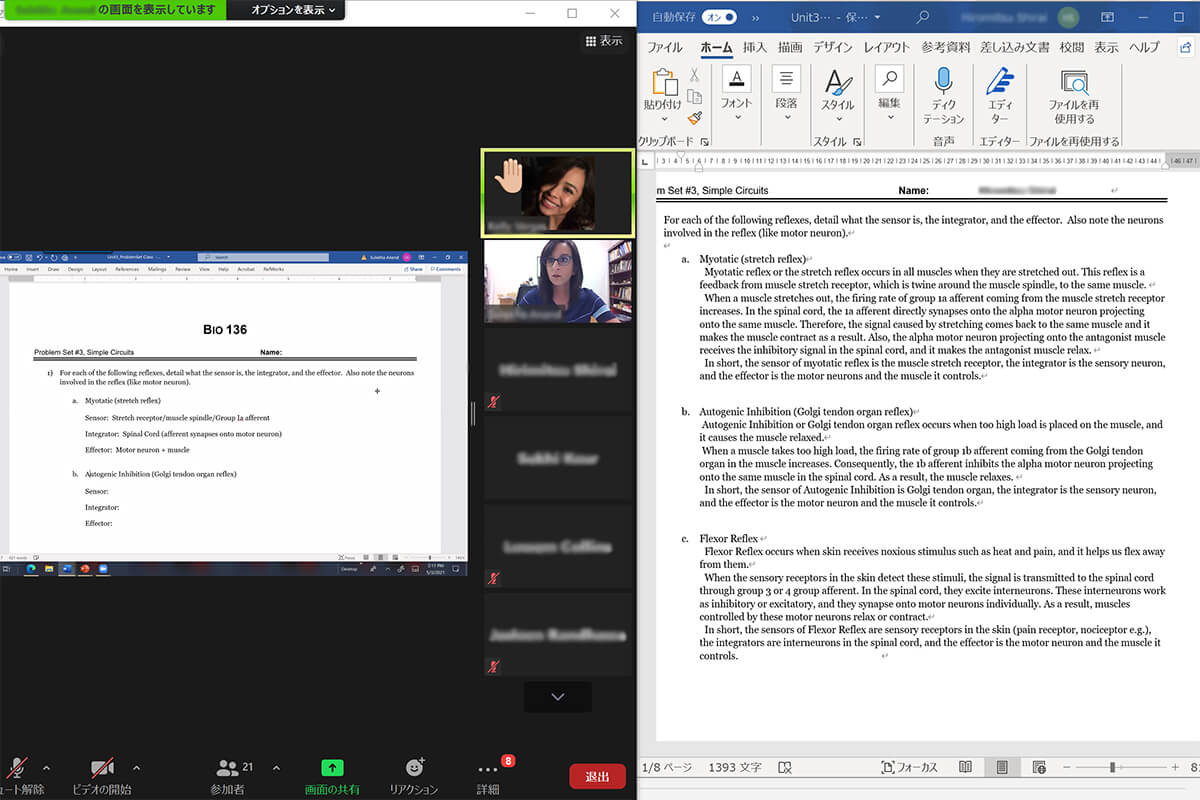
Task: Click the page number indicator in Word
Action: pos(665,767)
